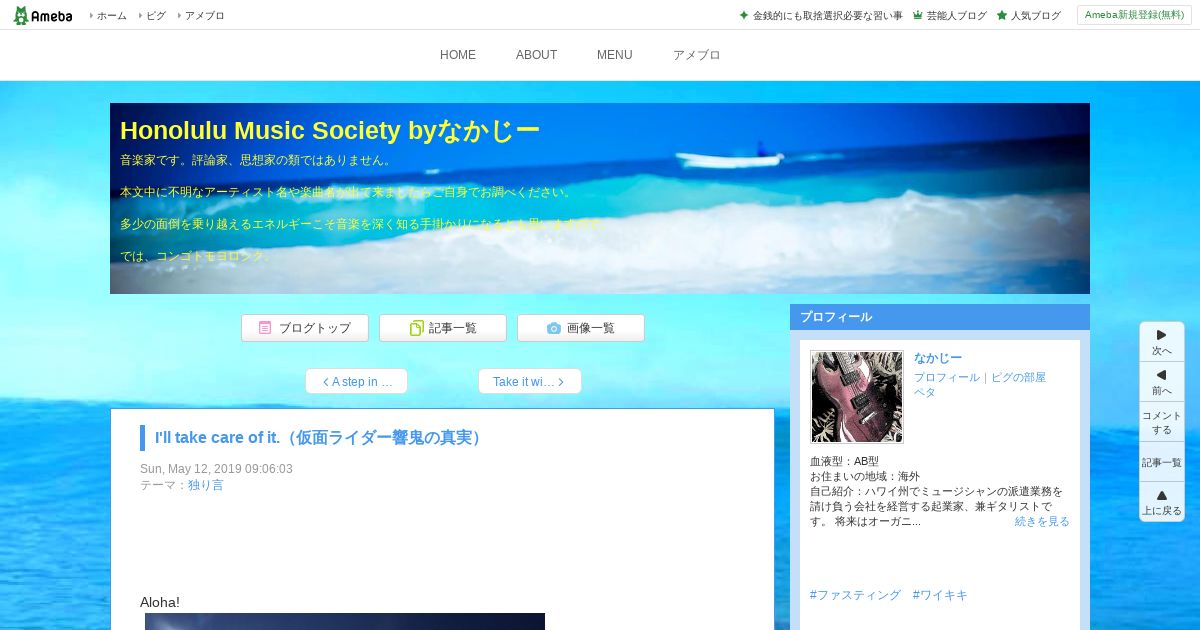The height and width of the screenshot is (630, 1200).
Task: Click the camera icon on 画像一覧
Action: (554, 328)
